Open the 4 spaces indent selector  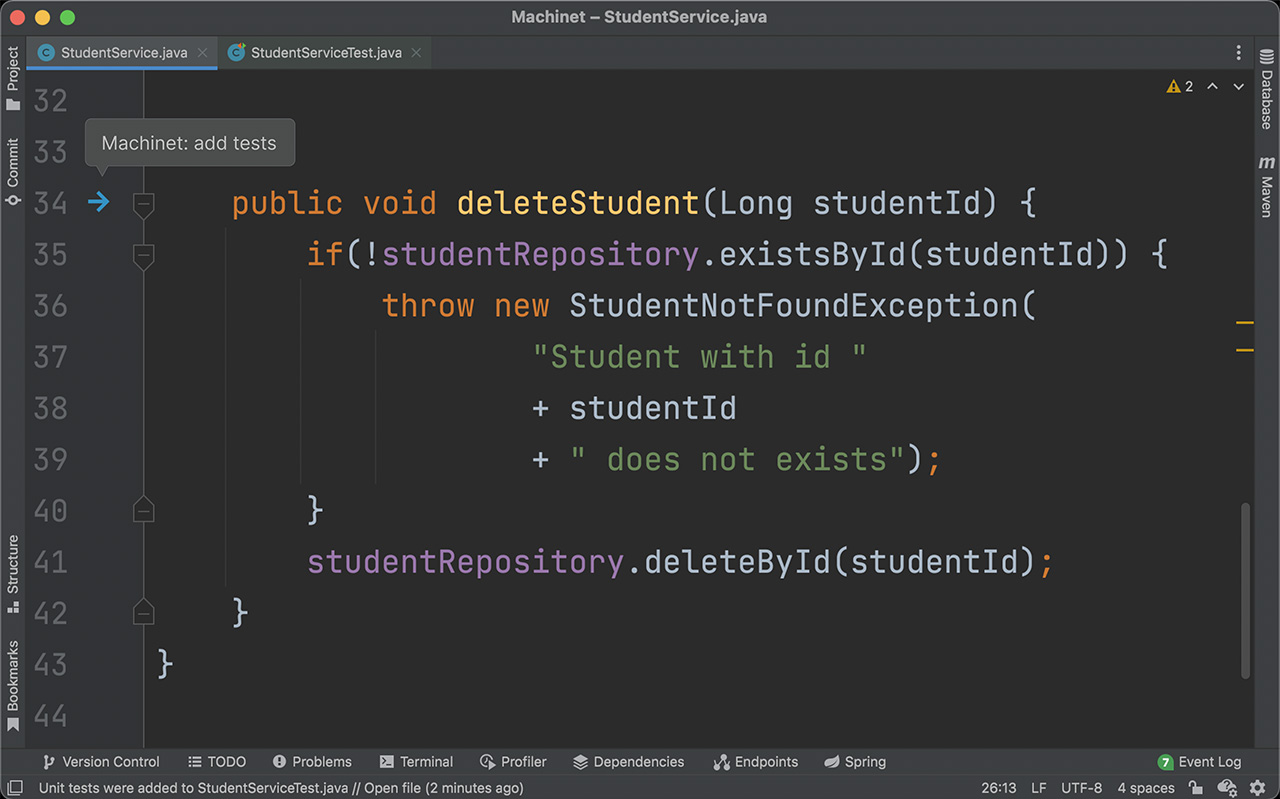tap(1145, 788)
